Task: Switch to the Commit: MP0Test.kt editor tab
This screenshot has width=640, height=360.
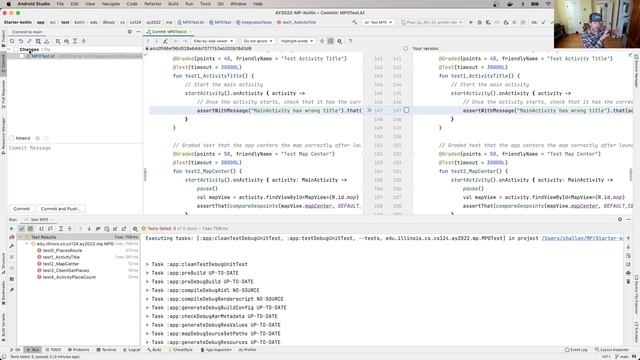Action: coord(169,32)
